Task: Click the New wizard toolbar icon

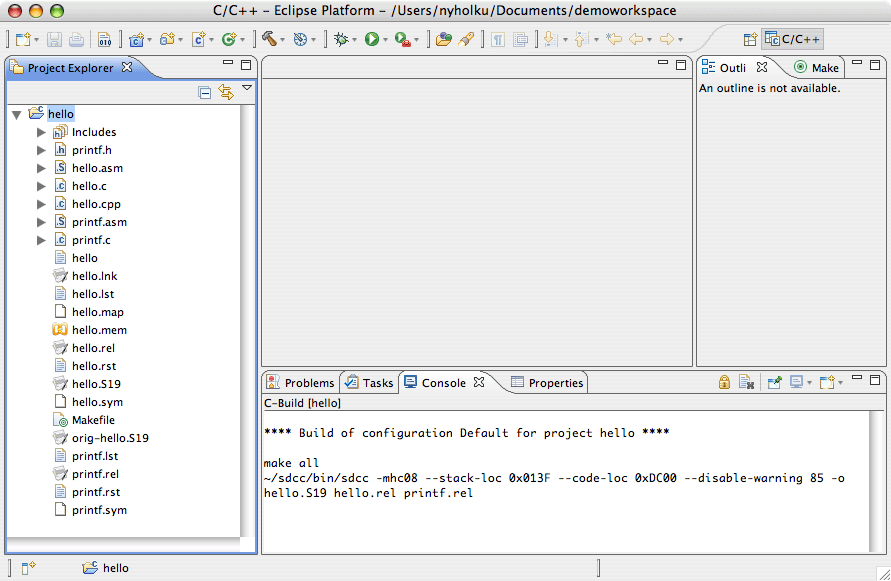Action: pos(23,39)
